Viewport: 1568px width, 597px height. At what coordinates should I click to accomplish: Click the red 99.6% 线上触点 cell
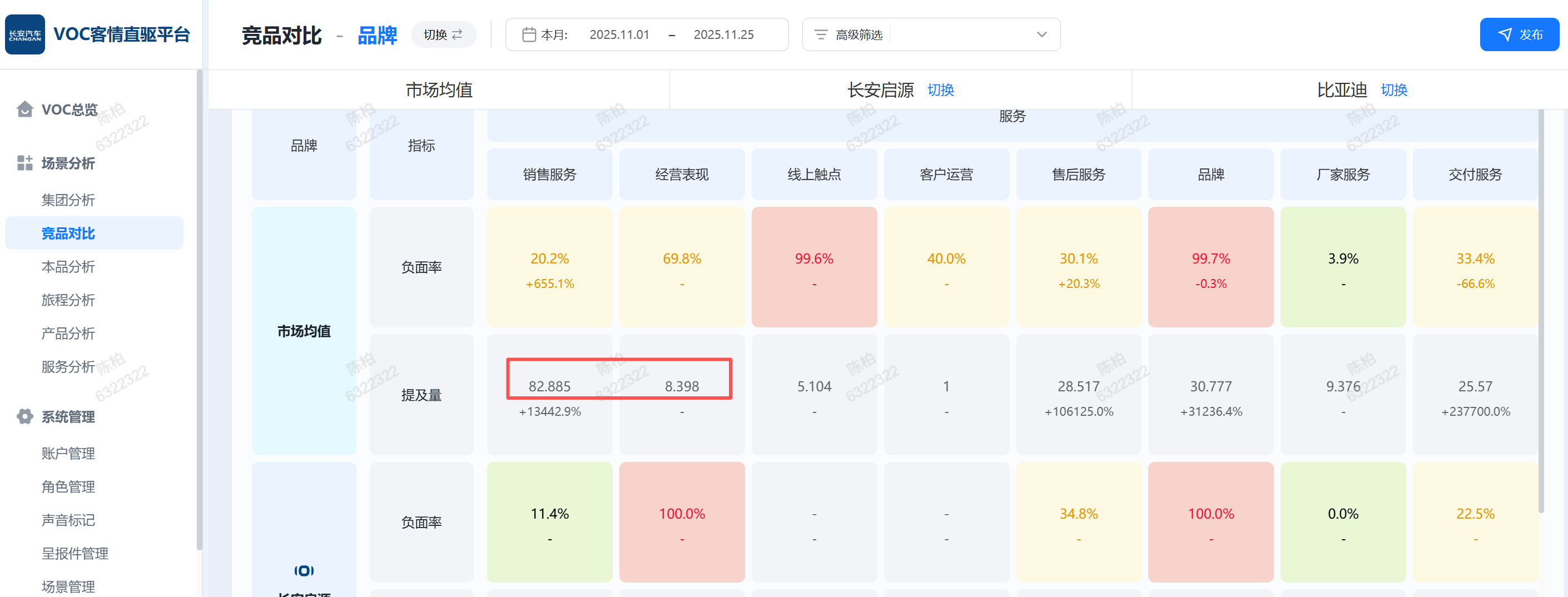click(x=814, y=267)
